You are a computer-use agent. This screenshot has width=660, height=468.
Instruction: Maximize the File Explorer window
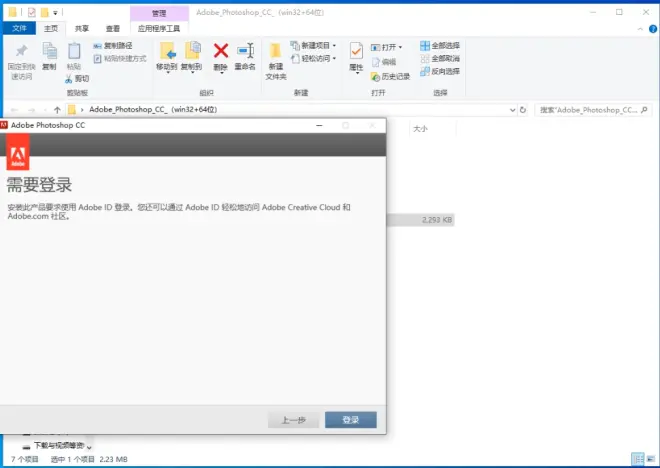pos(619,12)
